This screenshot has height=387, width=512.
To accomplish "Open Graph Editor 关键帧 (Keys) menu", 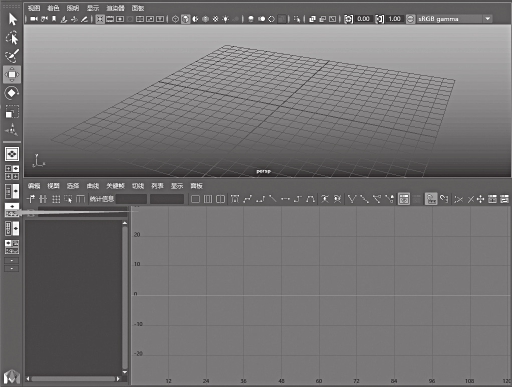I will point(115,186).
